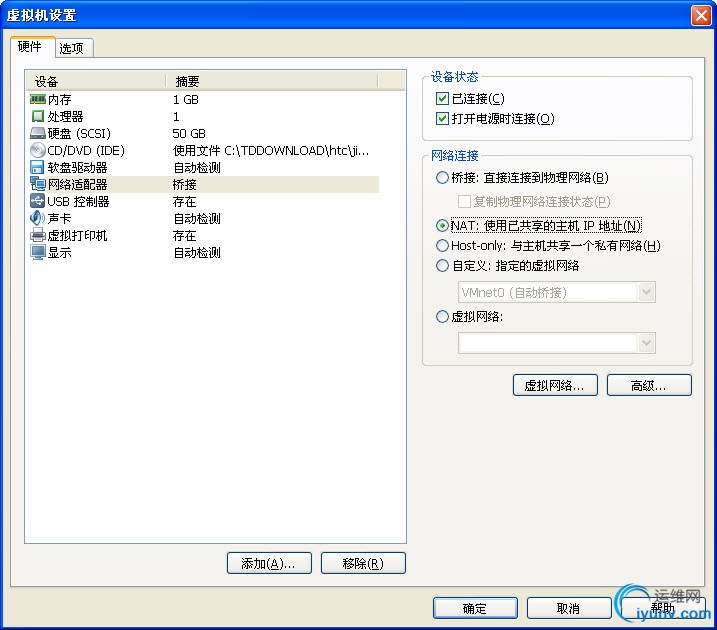Click the 取消 button
Viewport: 717px width, 630px height.
[x=569, y=608]
